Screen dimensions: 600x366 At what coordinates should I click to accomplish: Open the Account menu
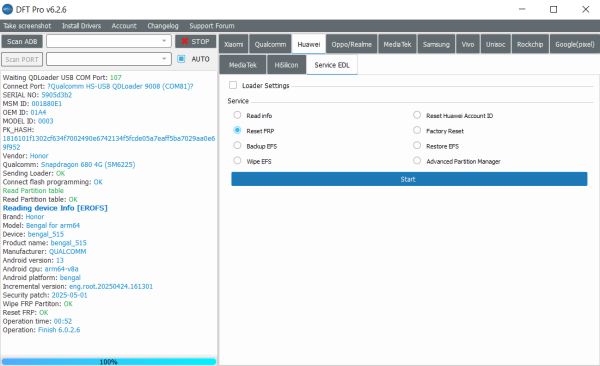[x=124, y=26]
